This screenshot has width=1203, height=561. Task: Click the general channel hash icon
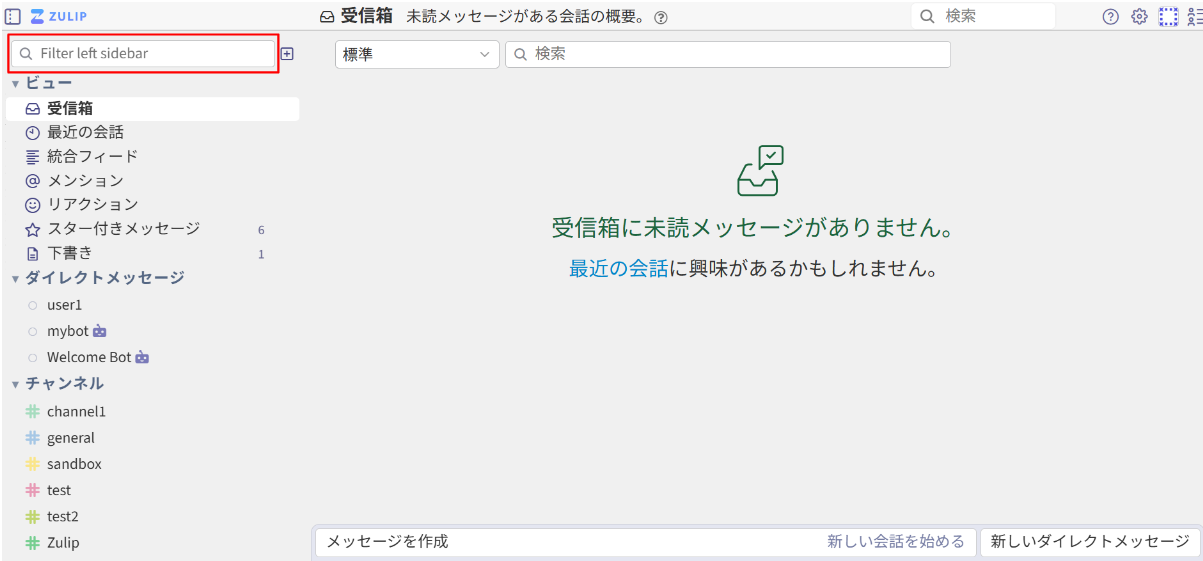32,438
